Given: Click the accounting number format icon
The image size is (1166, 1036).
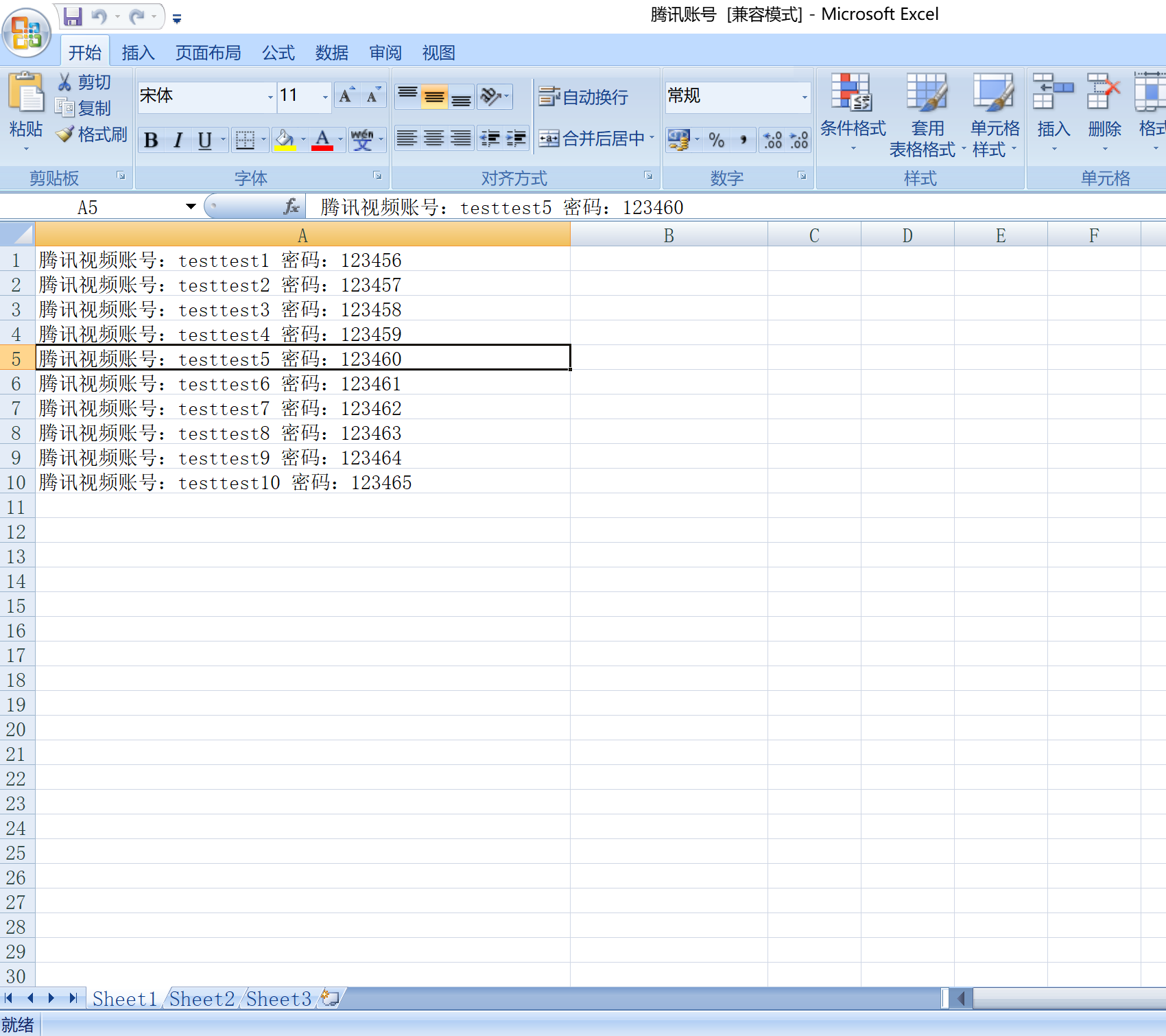Looking at the screenshot, I should (x=678, y=140).
